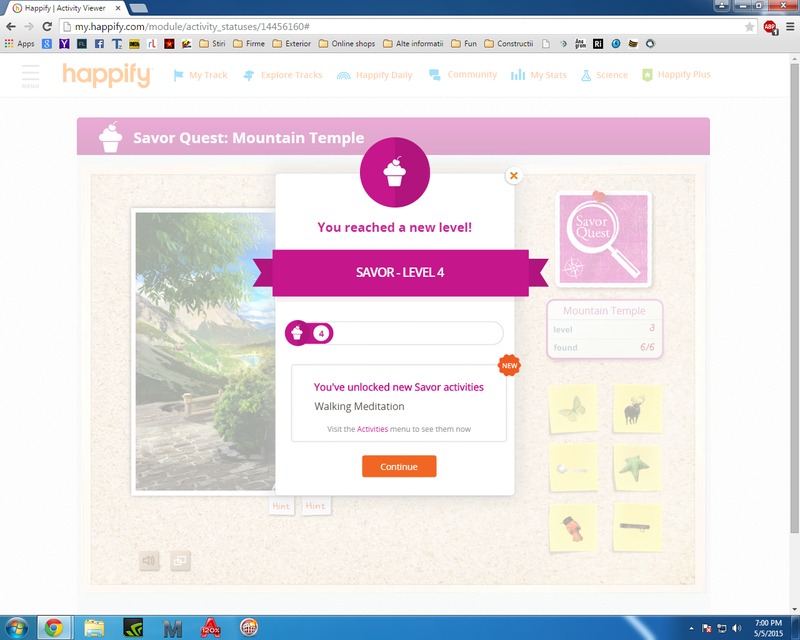Click the browser Forward arrow
The height and width of the screenshot is (640, 800).
point(29,27)
